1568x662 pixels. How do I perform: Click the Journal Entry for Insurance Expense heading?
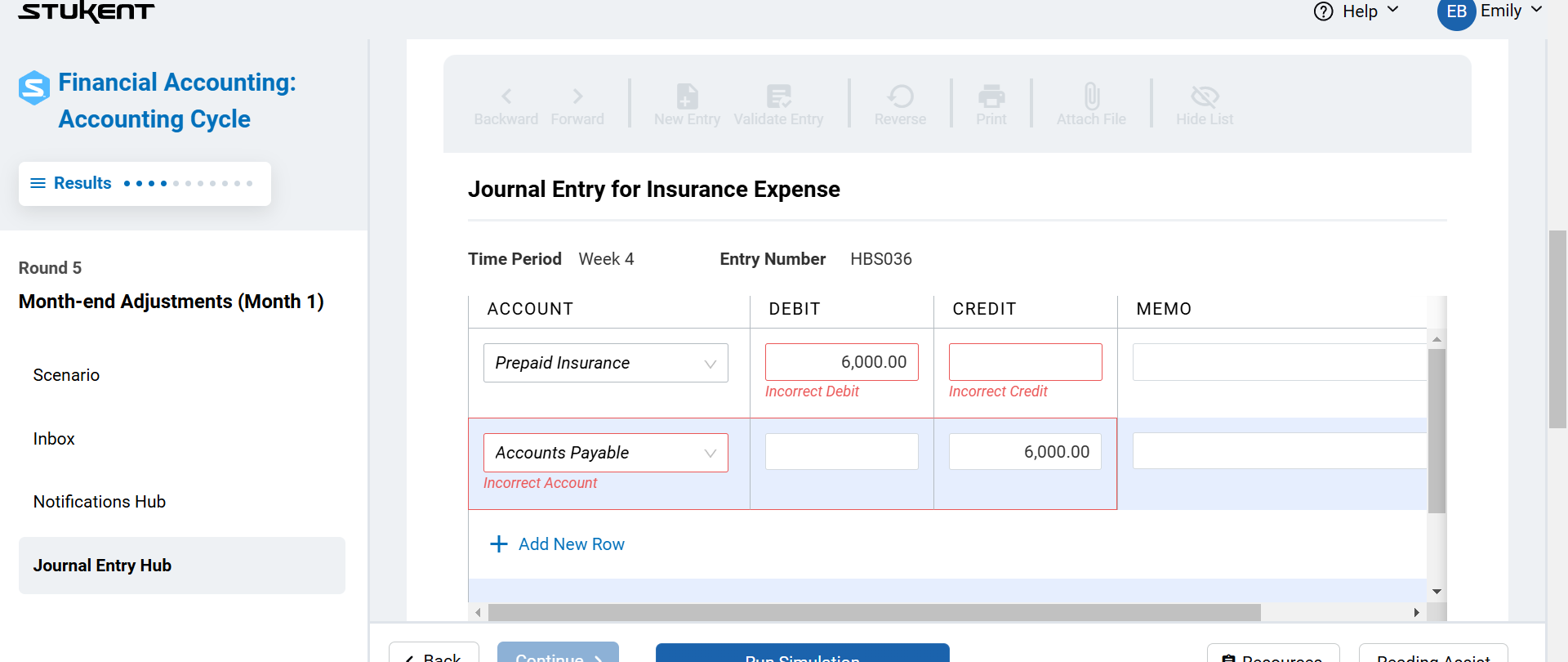[654, 190]
